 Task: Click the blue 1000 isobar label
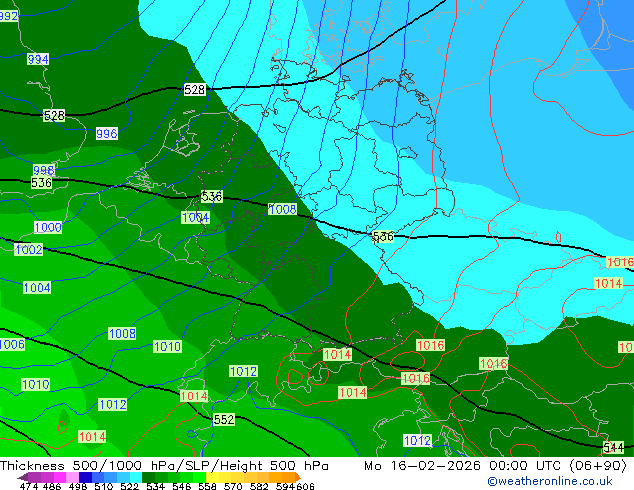click(48, 227)
